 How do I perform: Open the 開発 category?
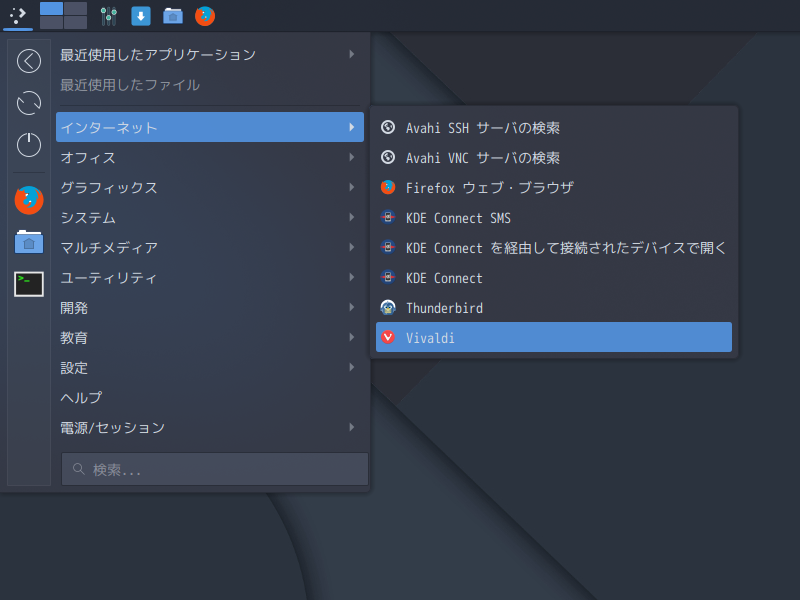210,307
